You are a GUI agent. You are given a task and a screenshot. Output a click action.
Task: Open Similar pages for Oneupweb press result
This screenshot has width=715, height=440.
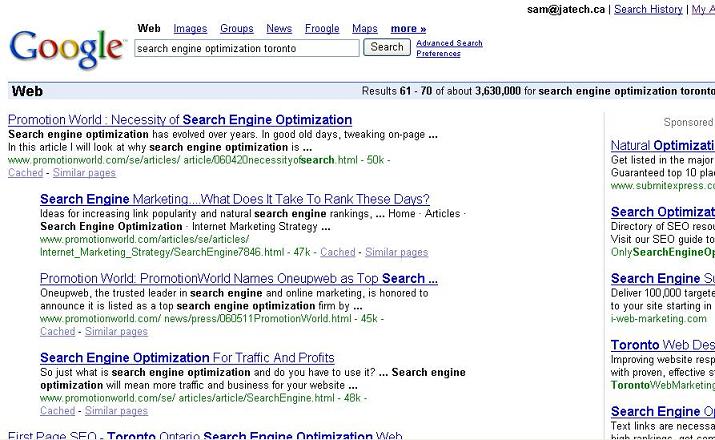pyautogui.click(x=116, y=331)
